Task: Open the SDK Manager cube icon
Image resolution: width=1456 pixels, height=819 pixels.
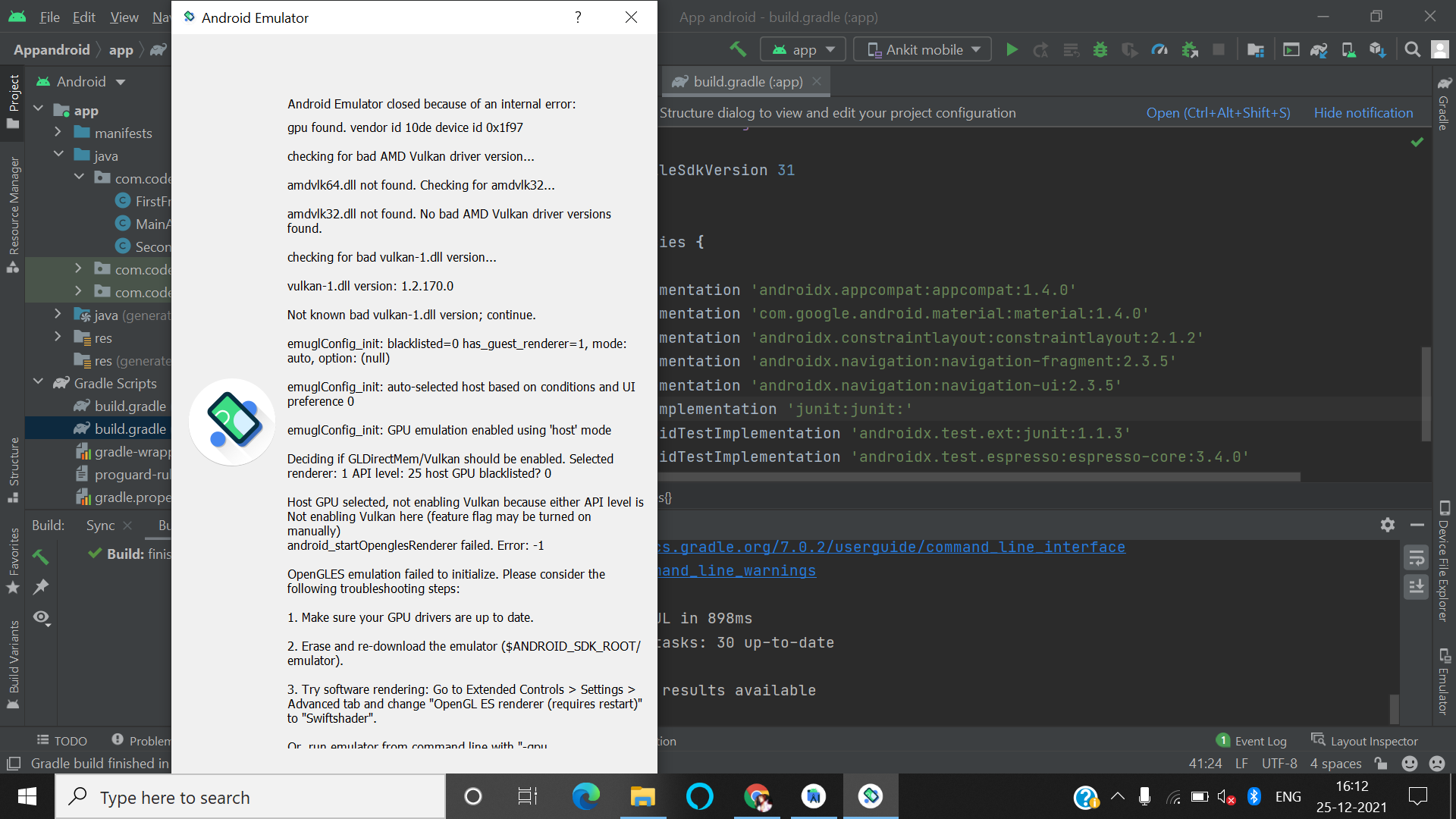Action: pos(1378,50)
